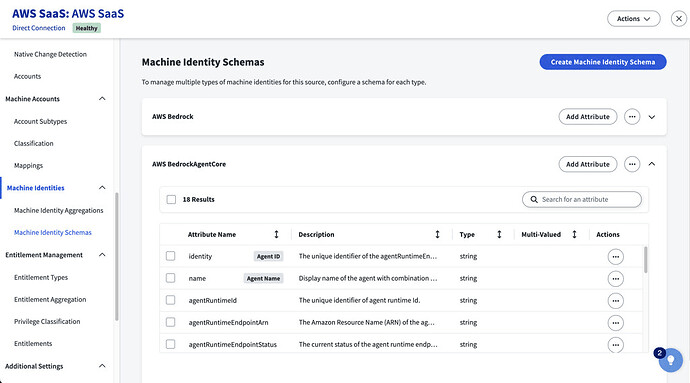Open Entitlements in the sidebar
Viewport: 690px width, 383px height.
click(33, 343)
